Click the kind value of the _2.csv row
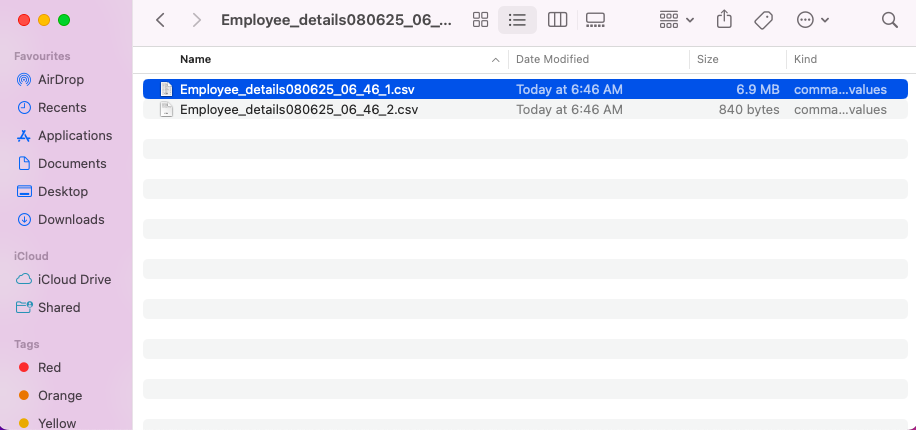The image size is (916, 430). click(x=840, y=109)
